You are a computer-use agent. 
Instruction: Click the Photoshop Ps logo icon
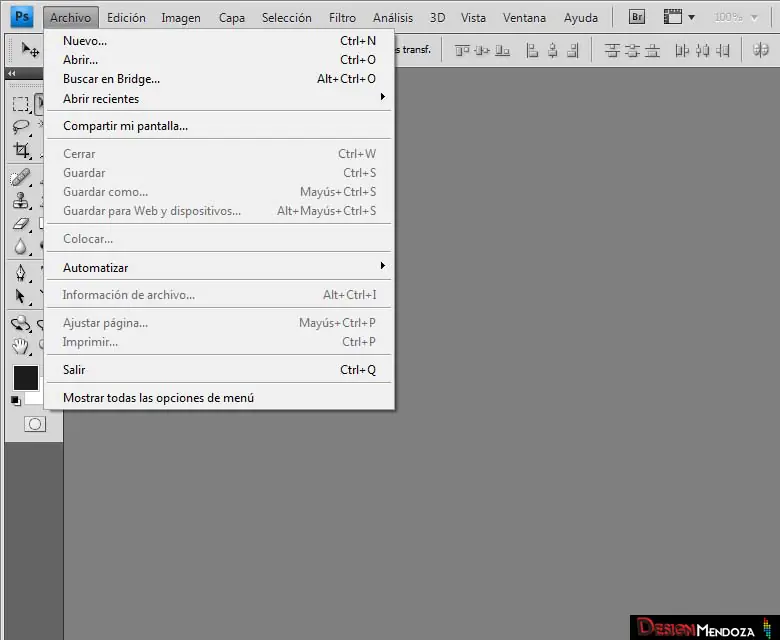[22, 16]
